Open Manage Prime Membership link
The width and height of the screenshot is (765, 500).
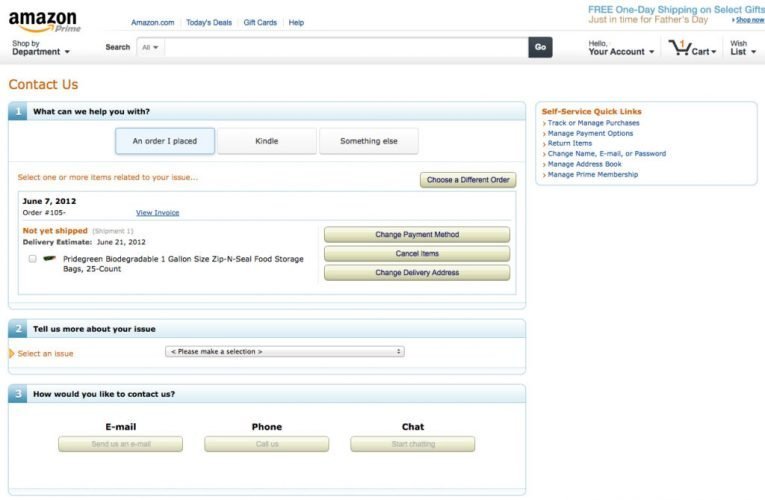tap(593, 174)
